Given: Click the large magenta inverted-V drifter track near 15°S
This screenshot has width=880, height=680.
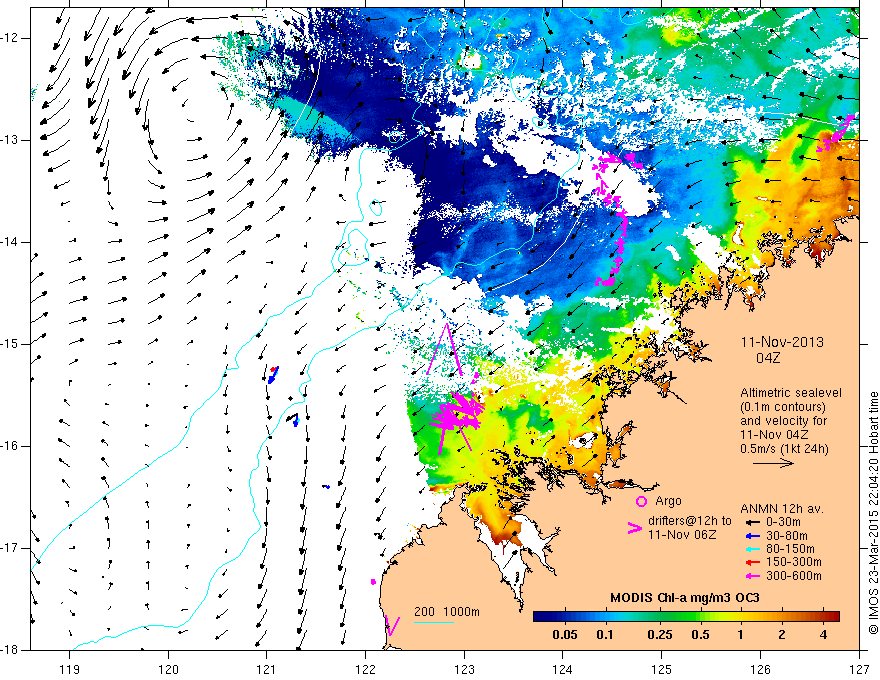Looking at the screenshot, I should point(444,349).
